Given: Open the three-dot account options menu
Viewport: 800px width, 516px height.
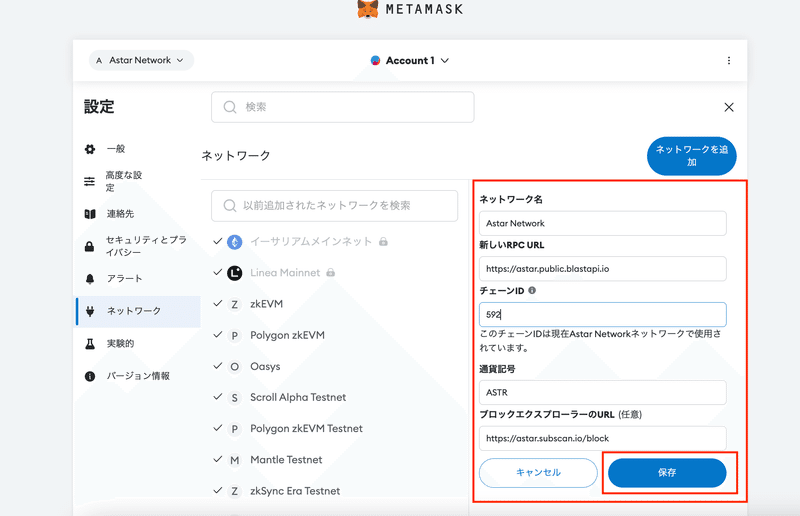Looking at the screenshot, I should click(729, 60).
